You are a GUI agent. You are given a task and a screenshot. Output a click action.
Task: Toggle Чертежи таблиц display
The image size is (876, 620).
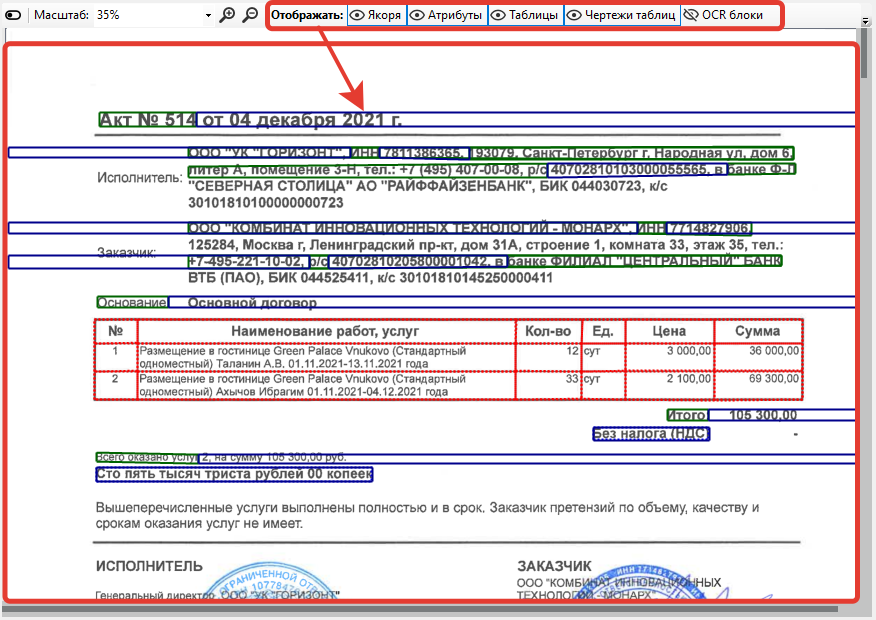coord(621,15)
